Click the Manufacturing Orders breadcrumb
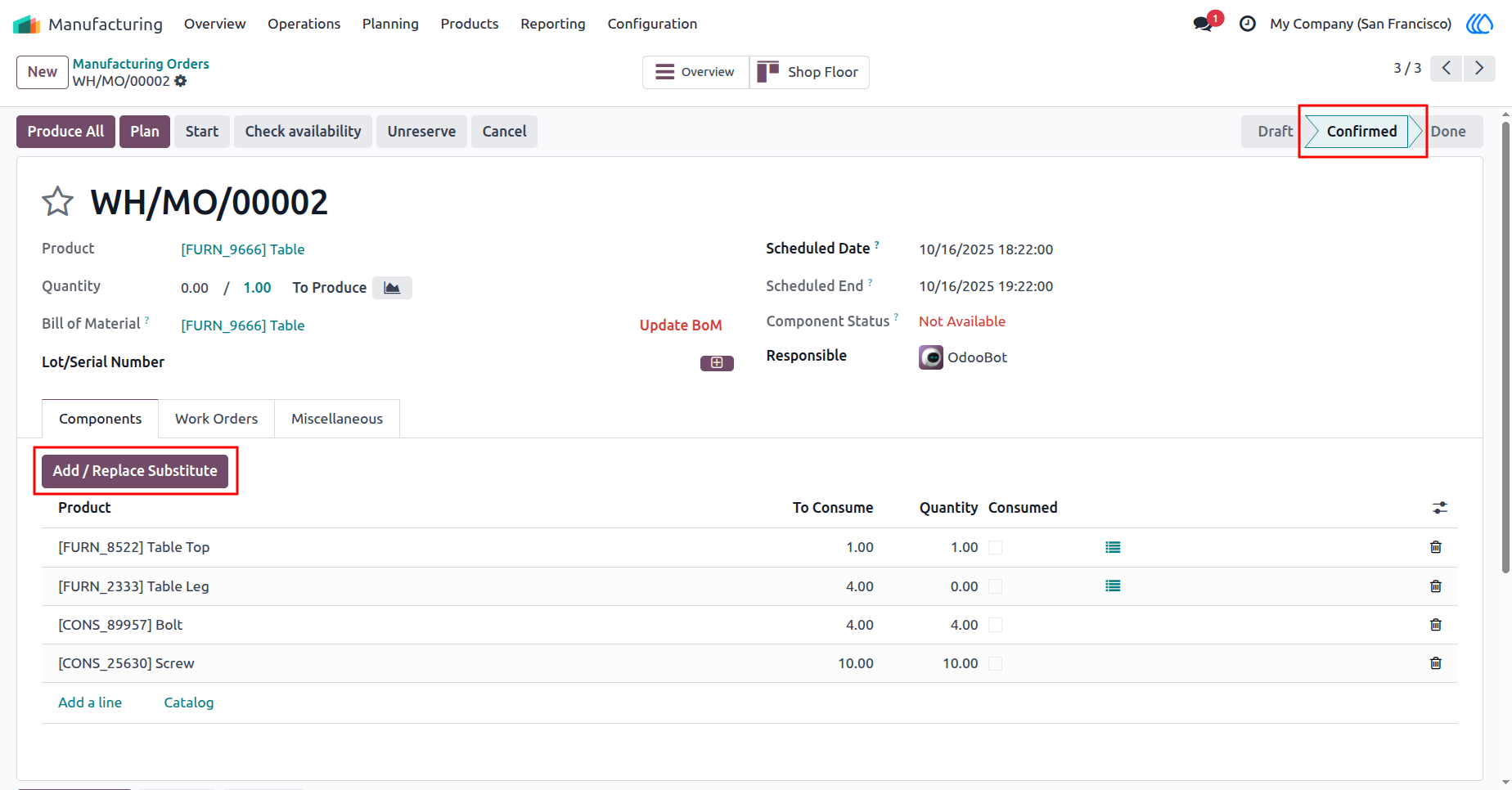Screen dimensions: 1512x790 141,64
